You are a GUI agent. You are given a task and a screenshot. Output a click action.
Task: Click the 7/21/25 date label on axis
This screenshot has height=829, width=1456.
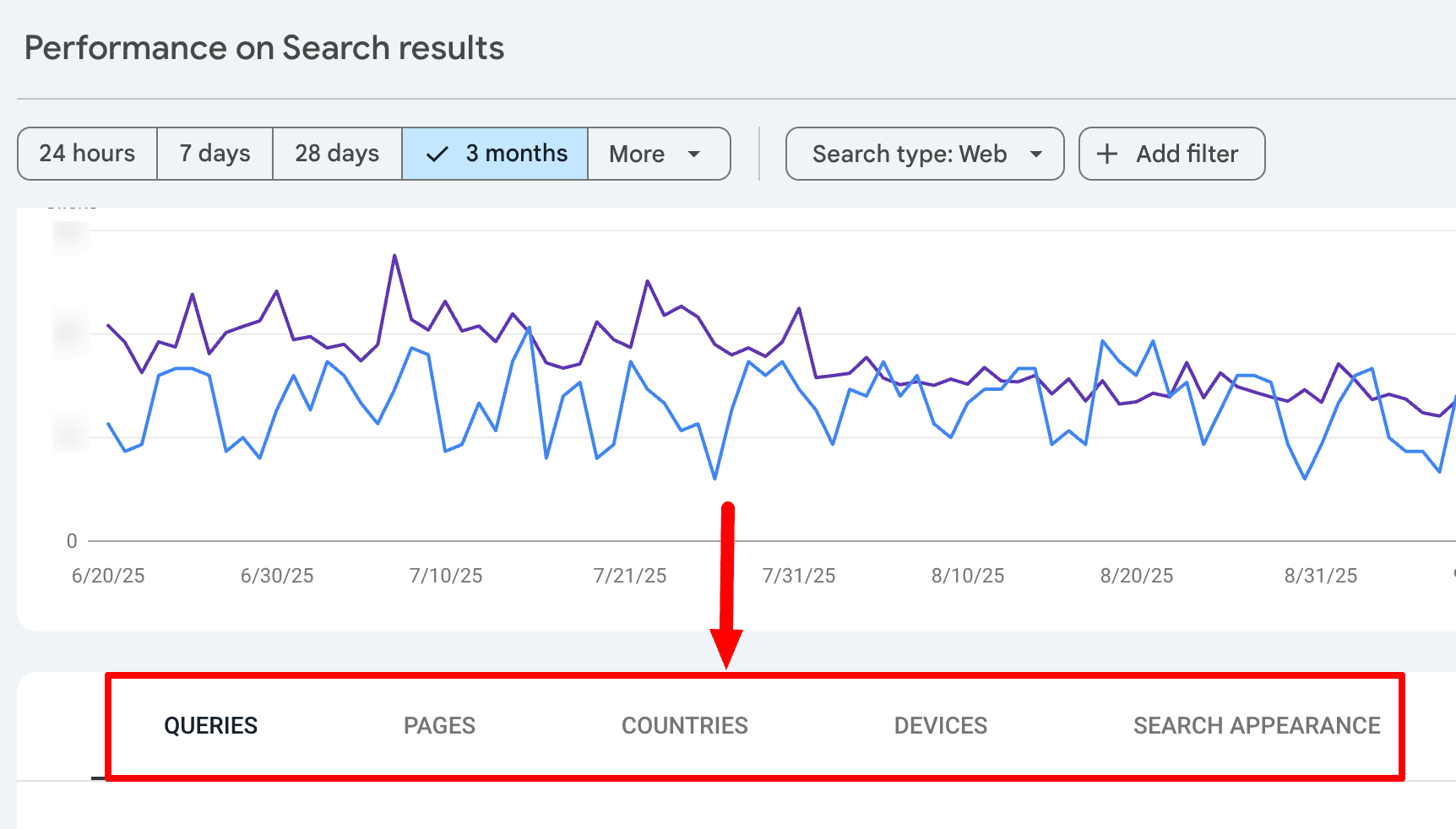(x=629, y=576)
